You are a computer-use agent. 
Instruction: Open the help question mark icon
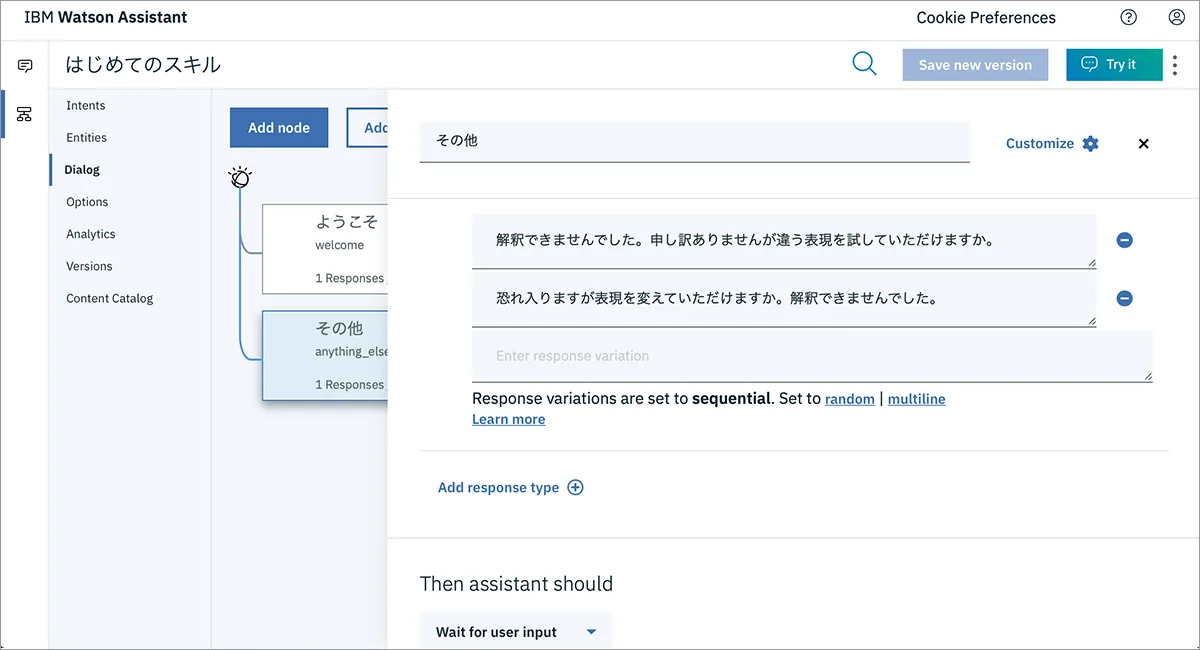tap(1129, 17)
